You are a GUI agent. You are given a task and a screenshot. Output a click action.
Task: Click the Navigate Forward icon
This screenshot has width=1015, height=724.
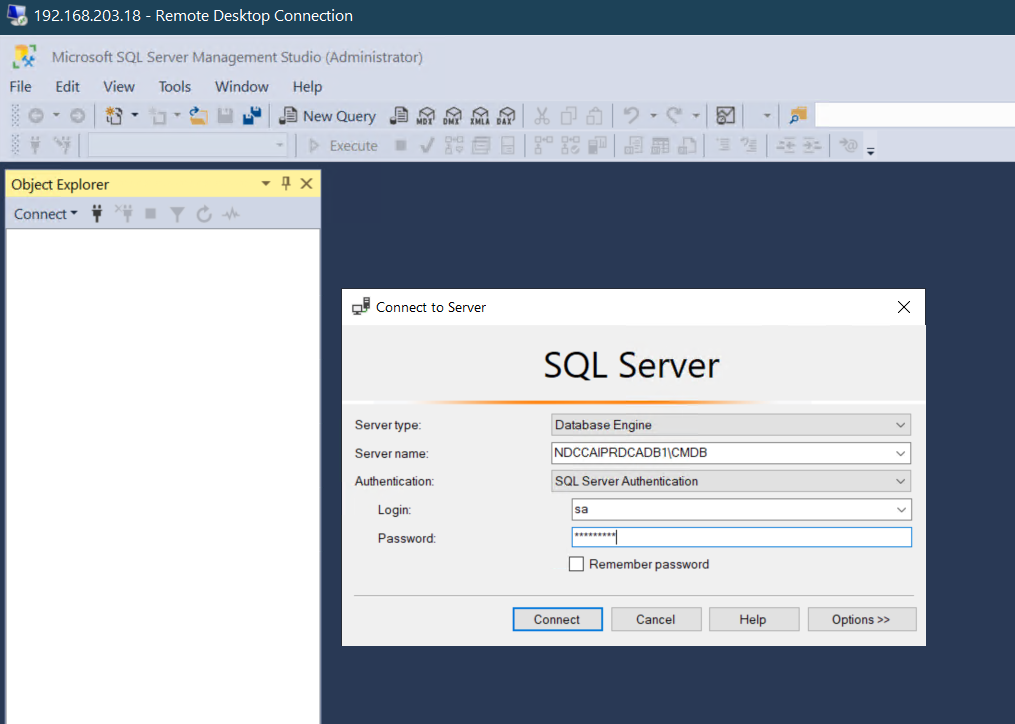(x=77, y=116)
